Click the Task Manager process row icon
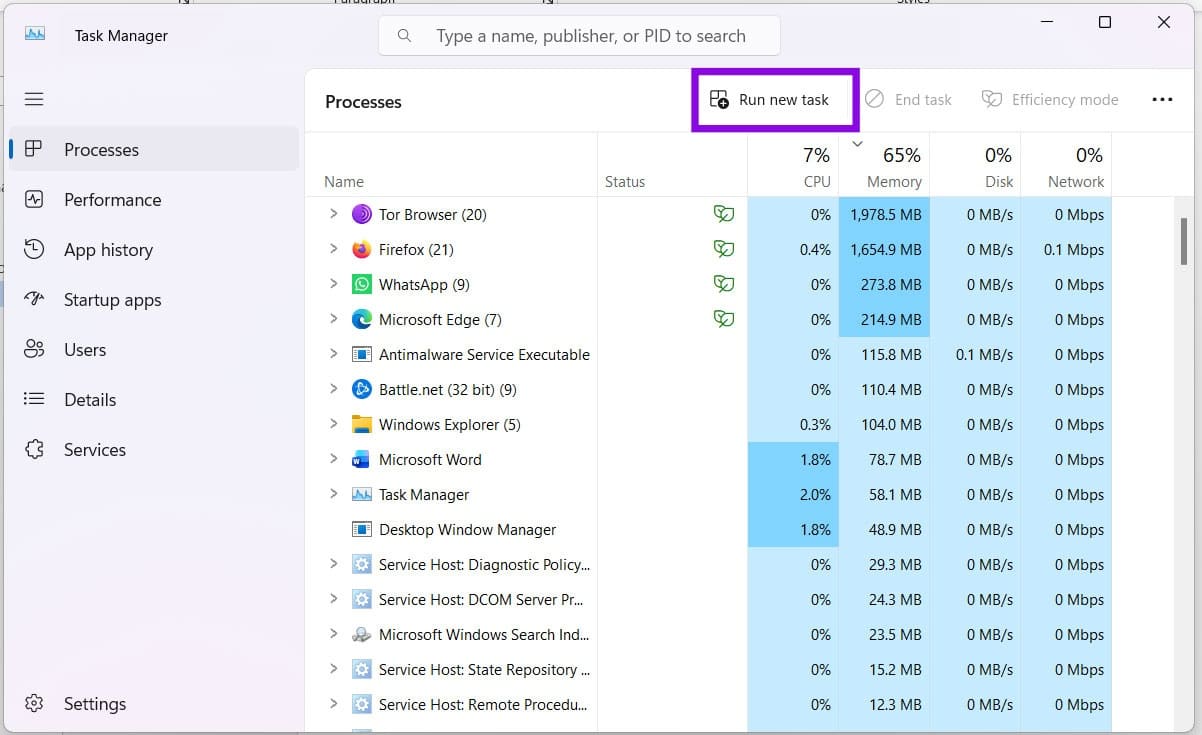The image size is (1202, 735). point(362,494)
